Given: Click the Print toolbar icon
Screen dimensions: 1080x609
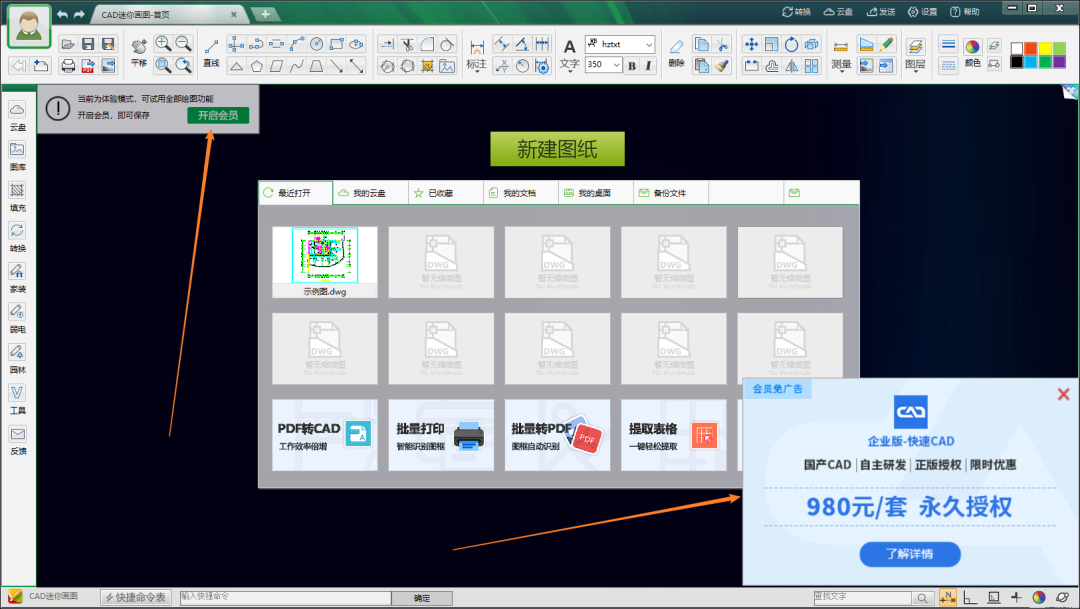Looking at the screenshot, I should pyautogui.click(x=68, y=65).
